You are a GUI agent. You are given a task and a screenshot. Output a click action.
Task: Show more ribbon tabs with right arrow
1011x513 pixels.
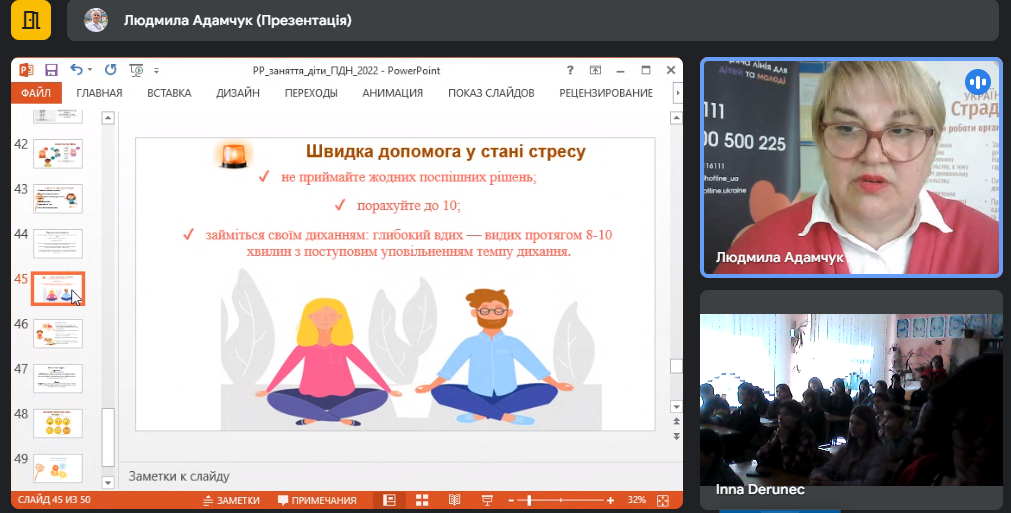[677, 93]
